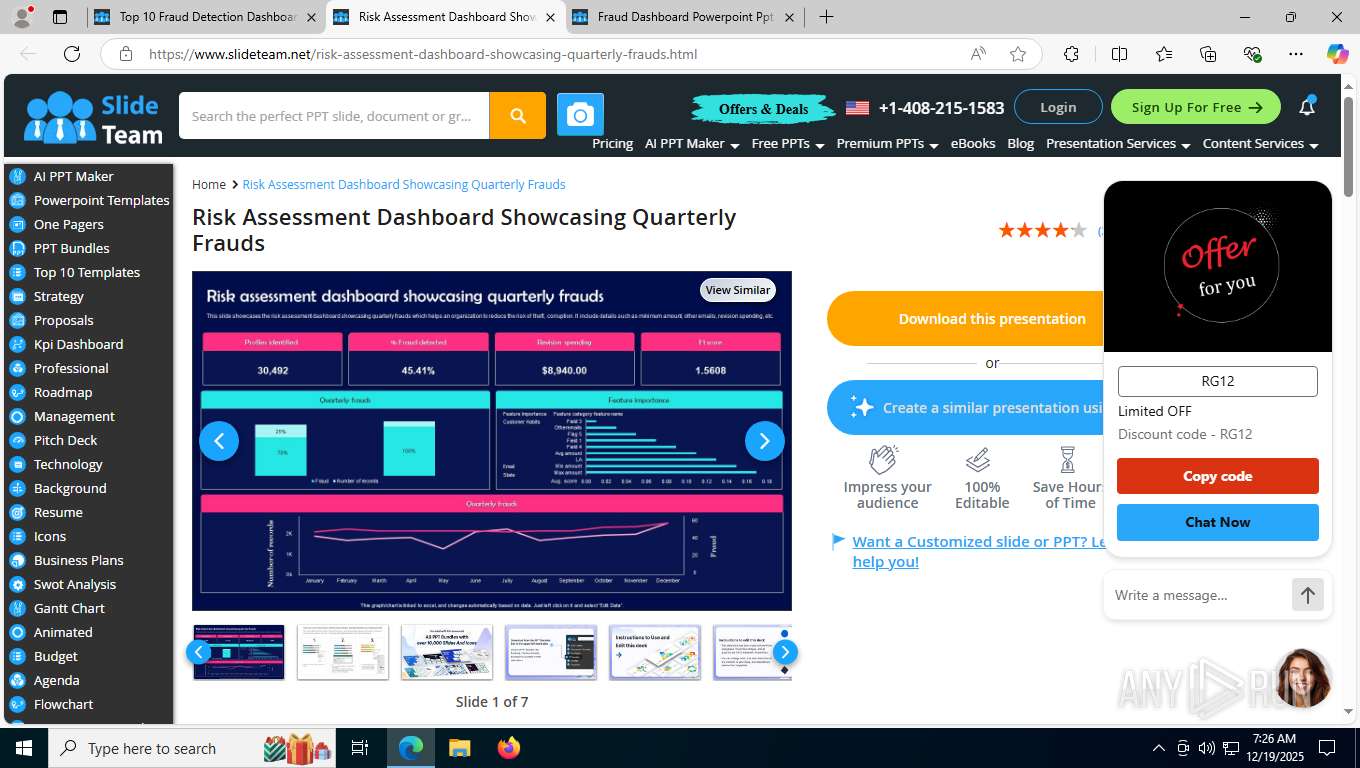
Task: Expand Free PPTs dropdown menu
Action: coord(788,144)
